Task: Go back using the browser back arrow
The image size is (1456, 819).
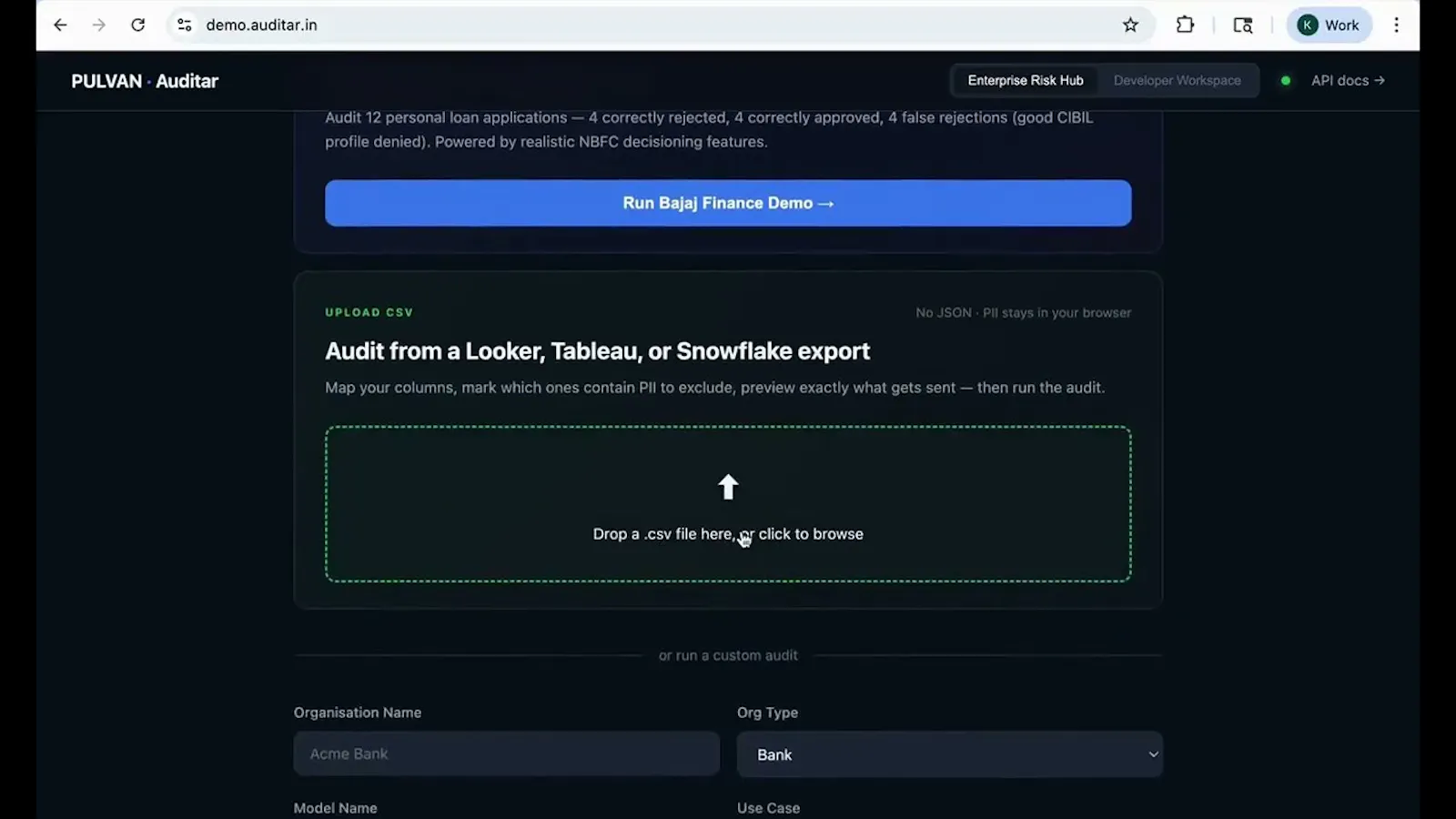Action: pyautogui.click(x=60, y=25)
